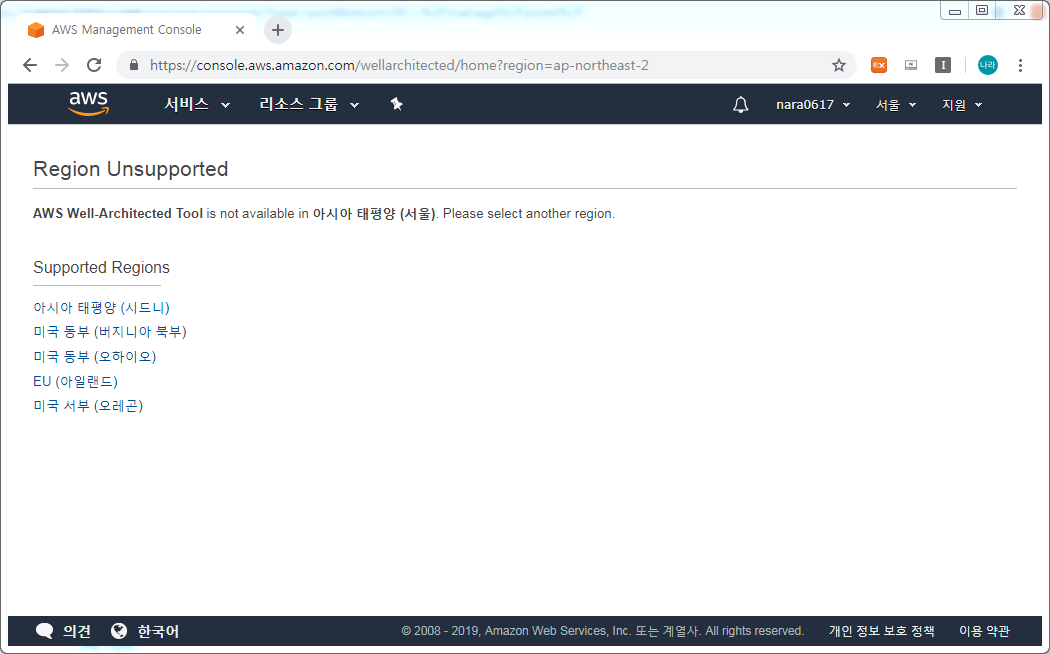Maximize the browser window
Screen dimensions: 1050x654
click(982, 11)
